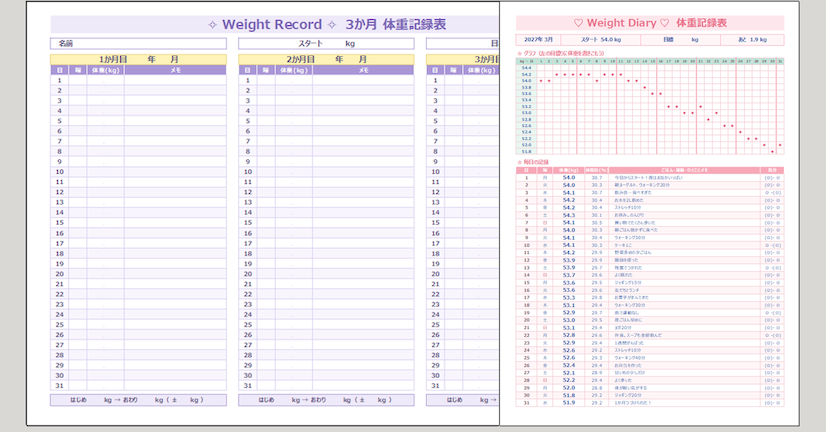The height and width of the screenshot is (432, 826).
Task: Click the ごはん・運動・ひとことメモ column header
Action: pos(685,170)
